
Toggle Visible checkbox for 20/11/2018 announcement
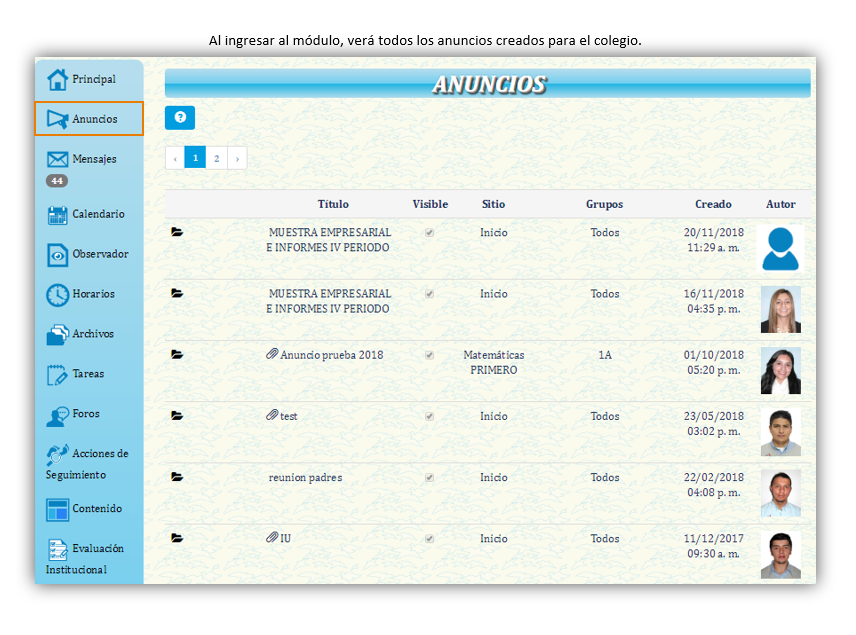point(430,233)
